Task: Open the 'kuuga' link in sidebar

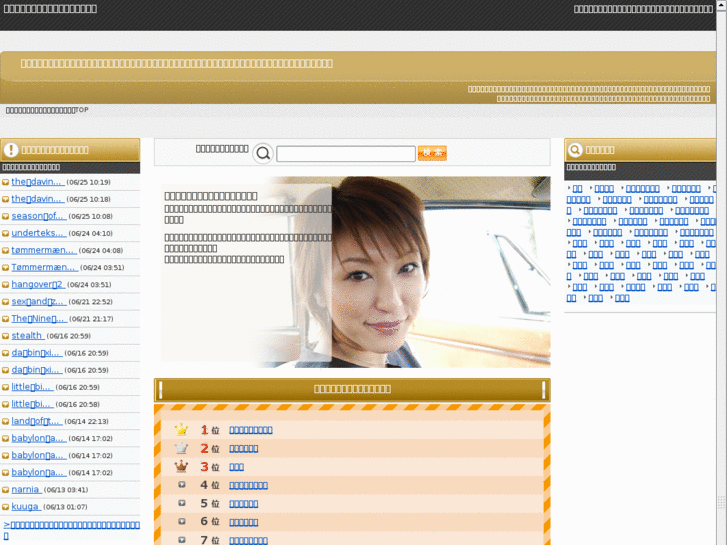Action: tap(25, 507)
